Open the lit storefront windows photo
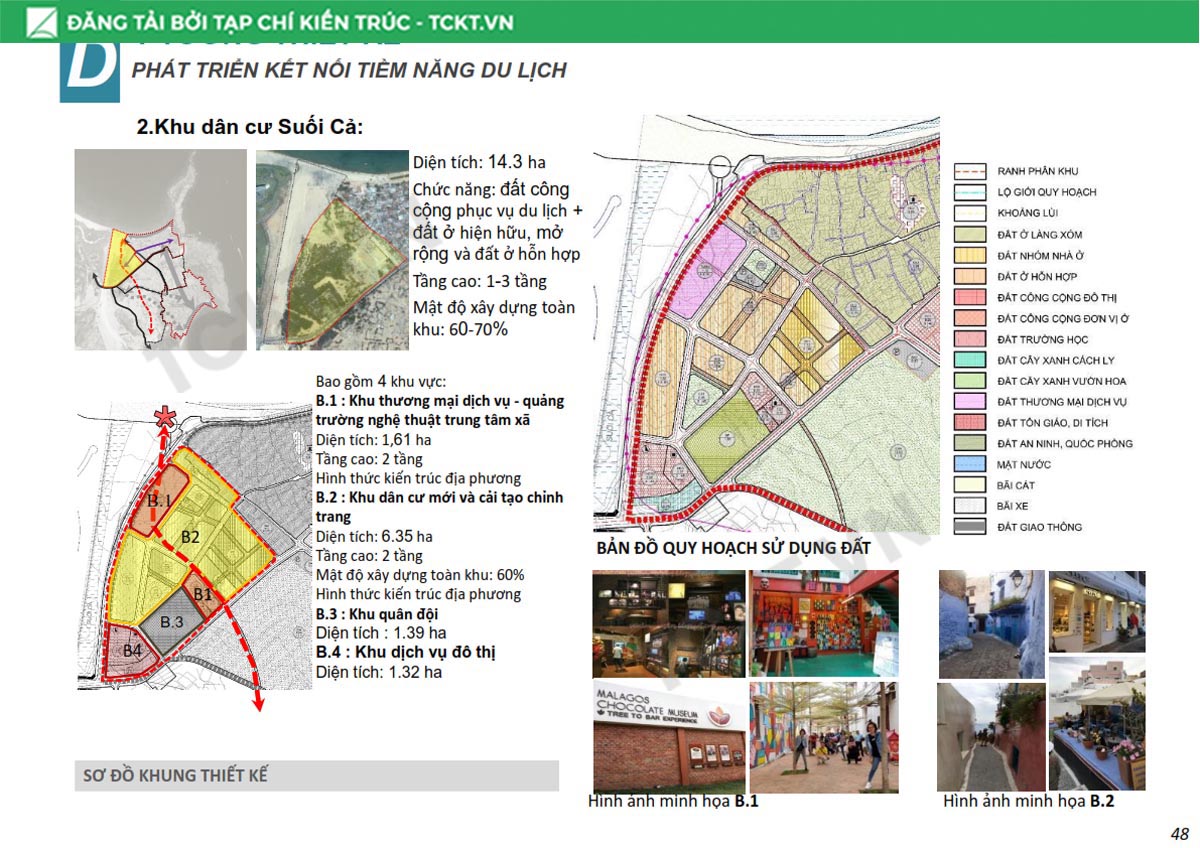This screenshot has height=848, width=1200. pyautogui.click(x=1097, y=610)
